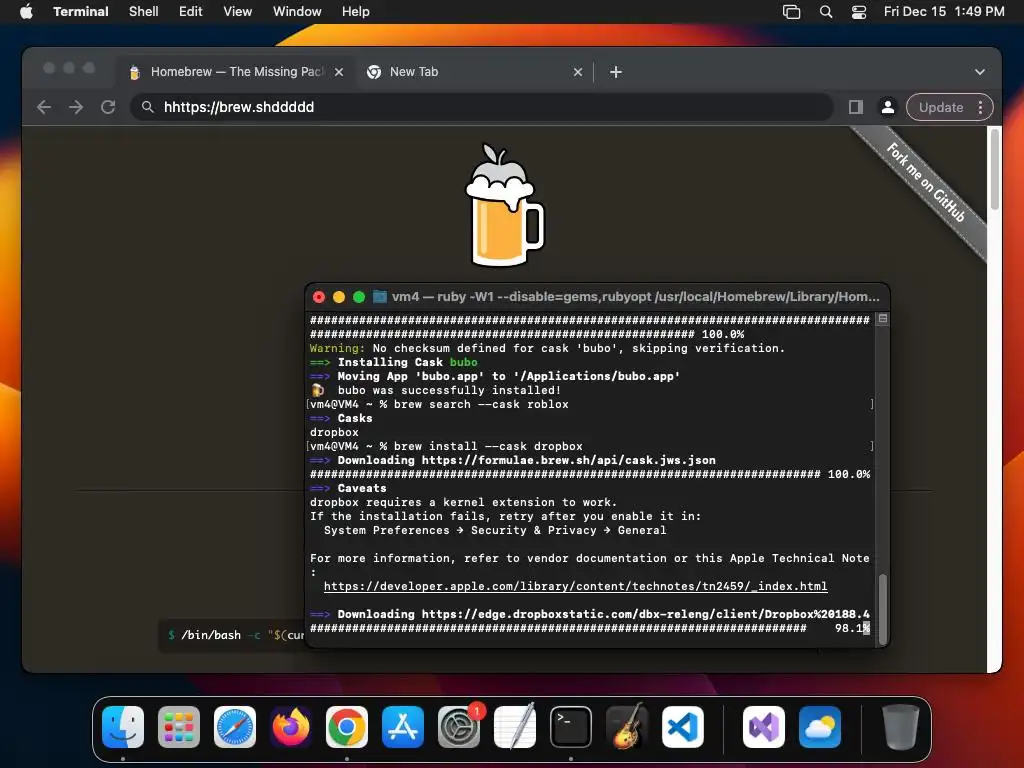Screen dimensions: 1024x768
Task: Open the Trash in the Dock
Action: point(901,727)
